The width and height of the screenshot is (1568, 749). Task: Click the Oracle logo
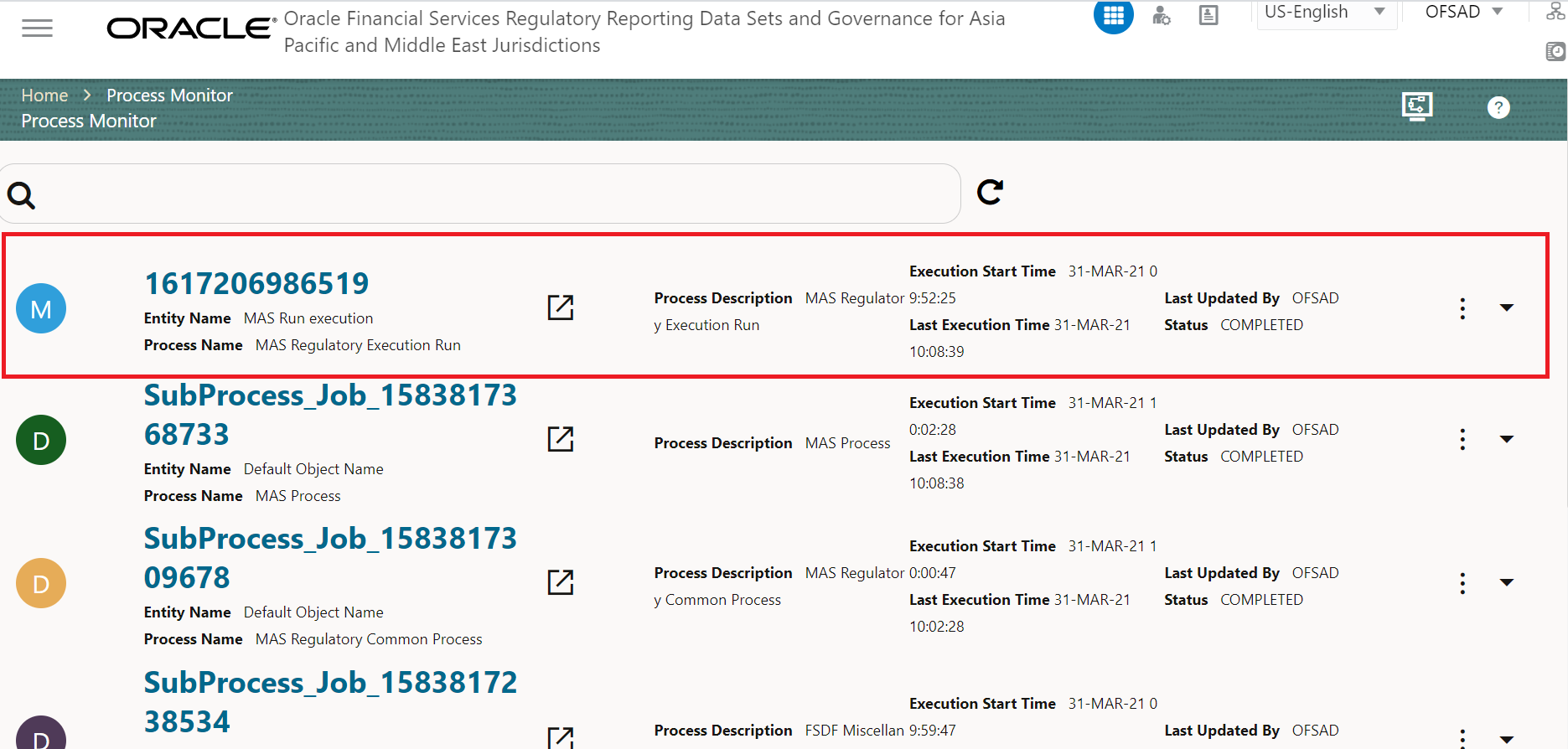click(x=192, y=28)
